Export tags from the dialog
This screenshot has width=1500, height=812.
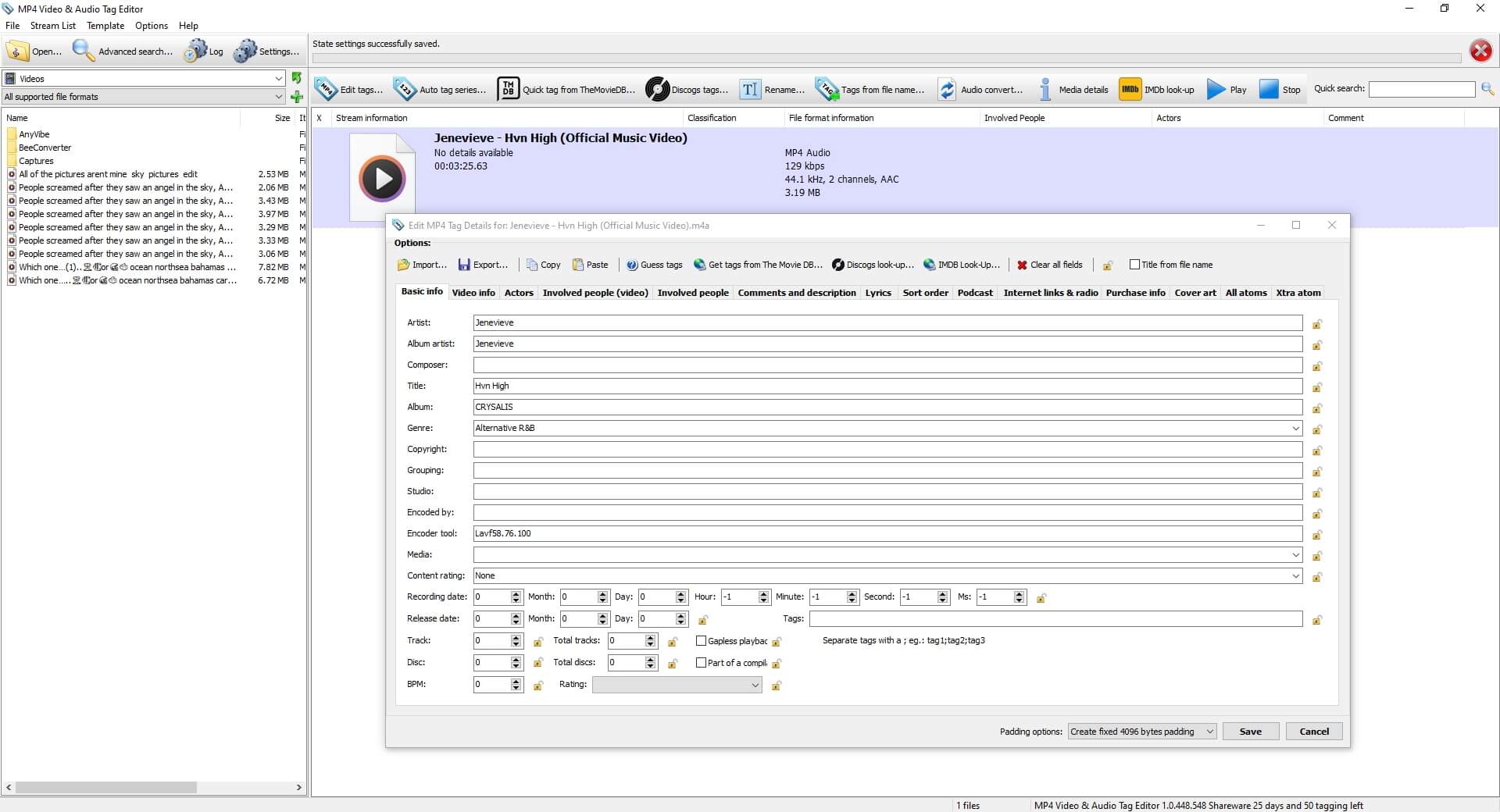483,265
